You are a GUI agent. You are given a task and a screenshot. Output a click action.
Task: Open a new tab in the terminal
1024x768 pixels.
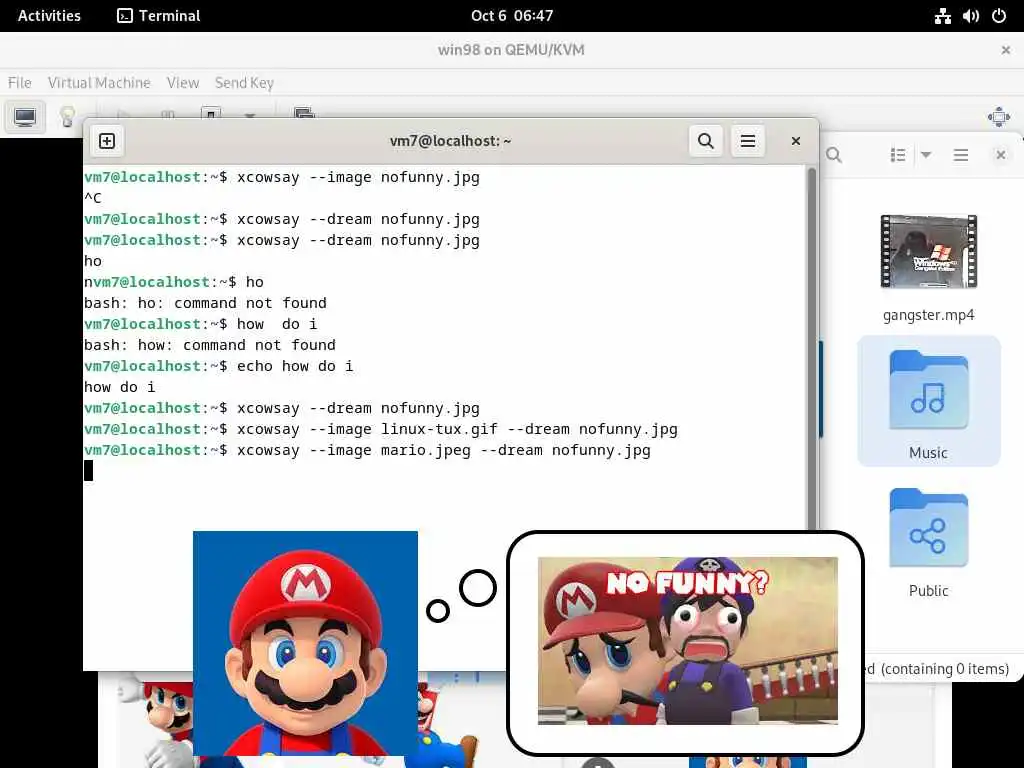click(x=107, y=140)
